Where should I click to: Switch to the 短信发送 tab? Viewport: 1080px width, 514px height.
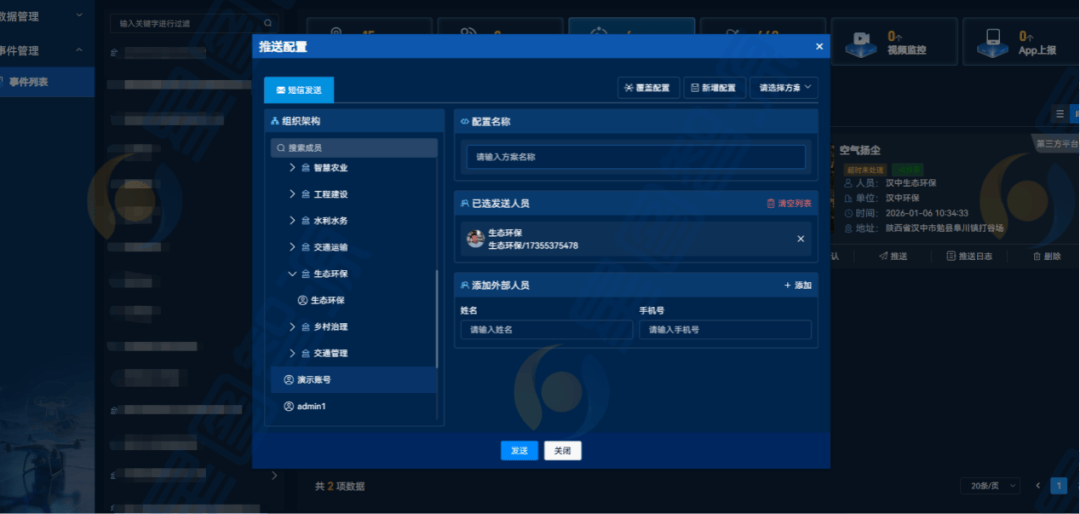(299, 90)
